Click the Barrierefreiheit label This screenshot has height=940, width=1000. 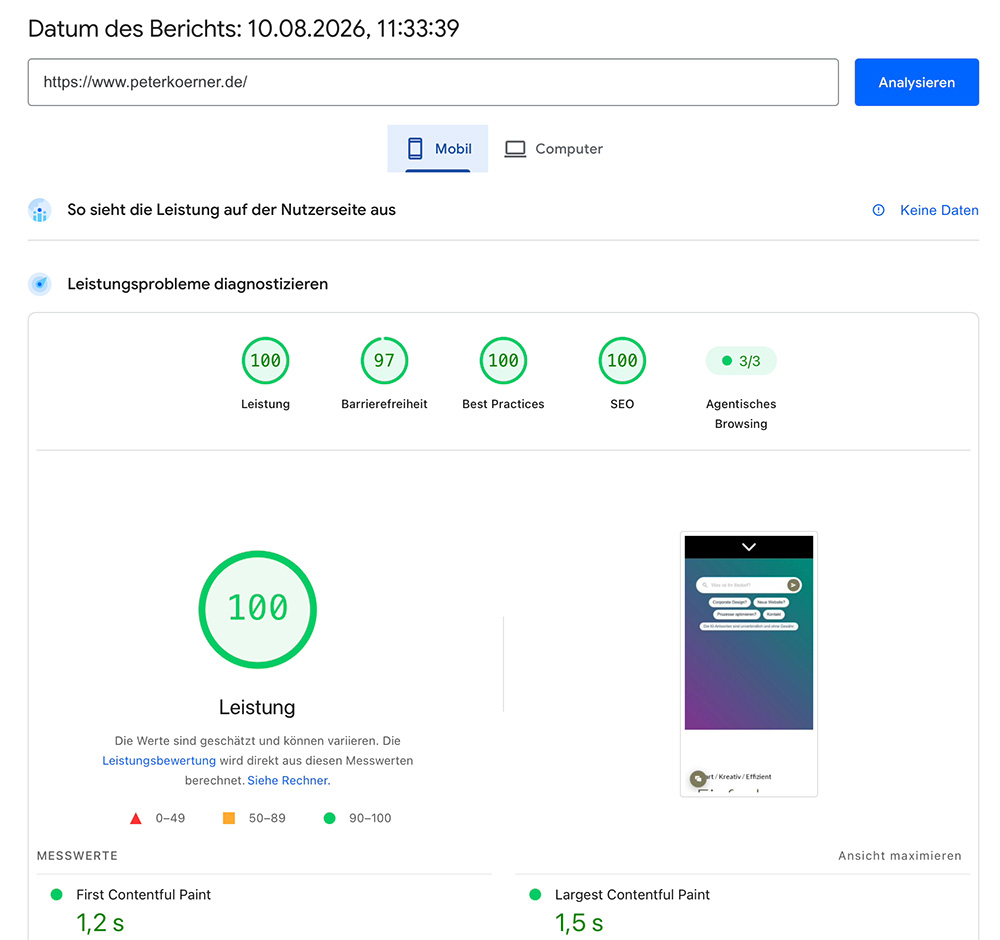pos(384,404)
